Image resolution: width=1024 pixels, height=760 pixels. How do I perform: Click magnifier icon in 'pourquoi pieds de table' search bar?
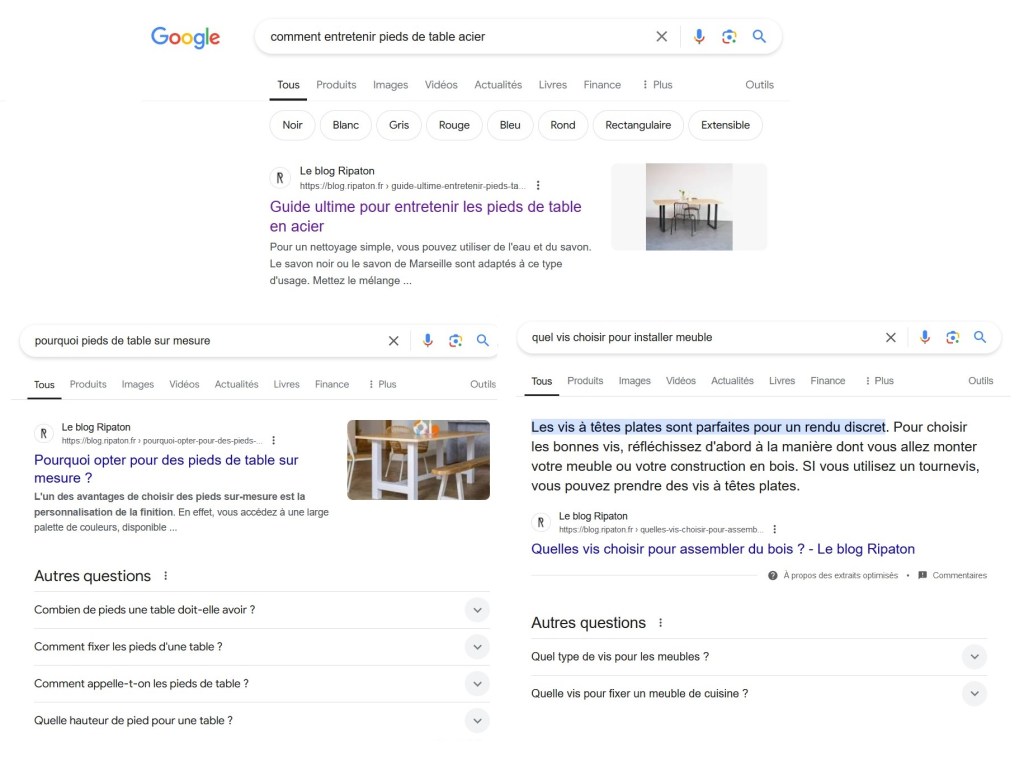(483, 341)
